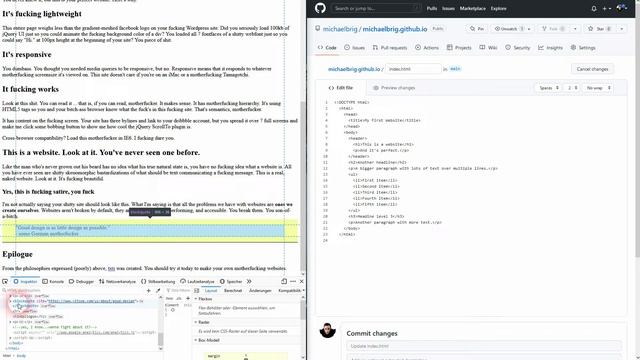Image resolution: width=640 pixels, height=360 pixels.
Task: Click the 'txti' link in the Epilogue
Action: point(111,269)
